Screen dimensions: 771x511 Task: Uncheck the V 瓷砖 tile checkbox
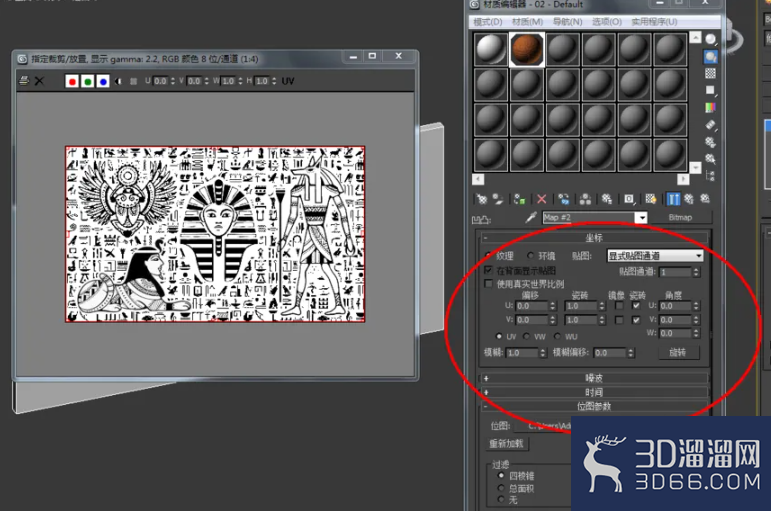pyautogui.click(x=636, y=320)
